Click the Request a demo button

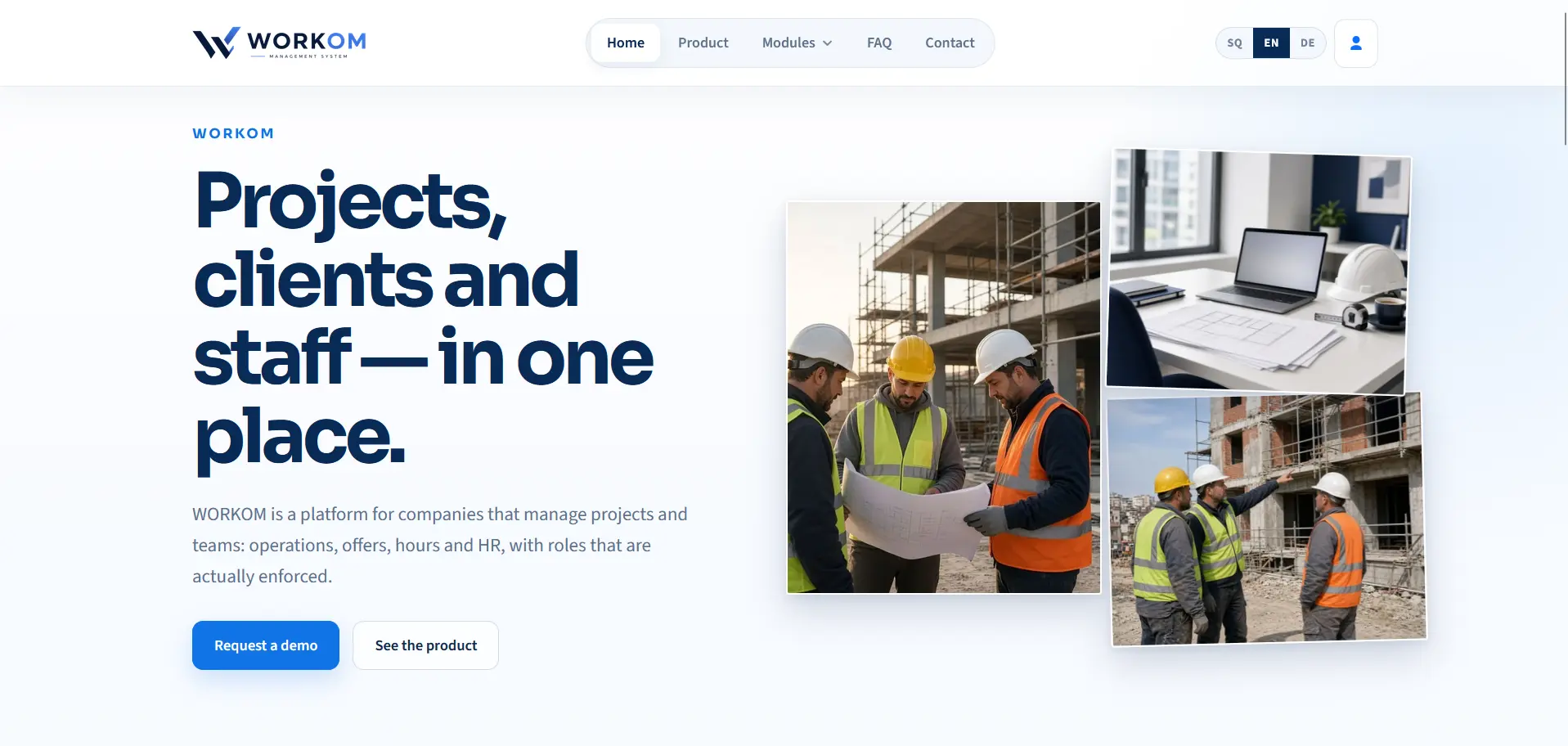(x=266, y=645)
